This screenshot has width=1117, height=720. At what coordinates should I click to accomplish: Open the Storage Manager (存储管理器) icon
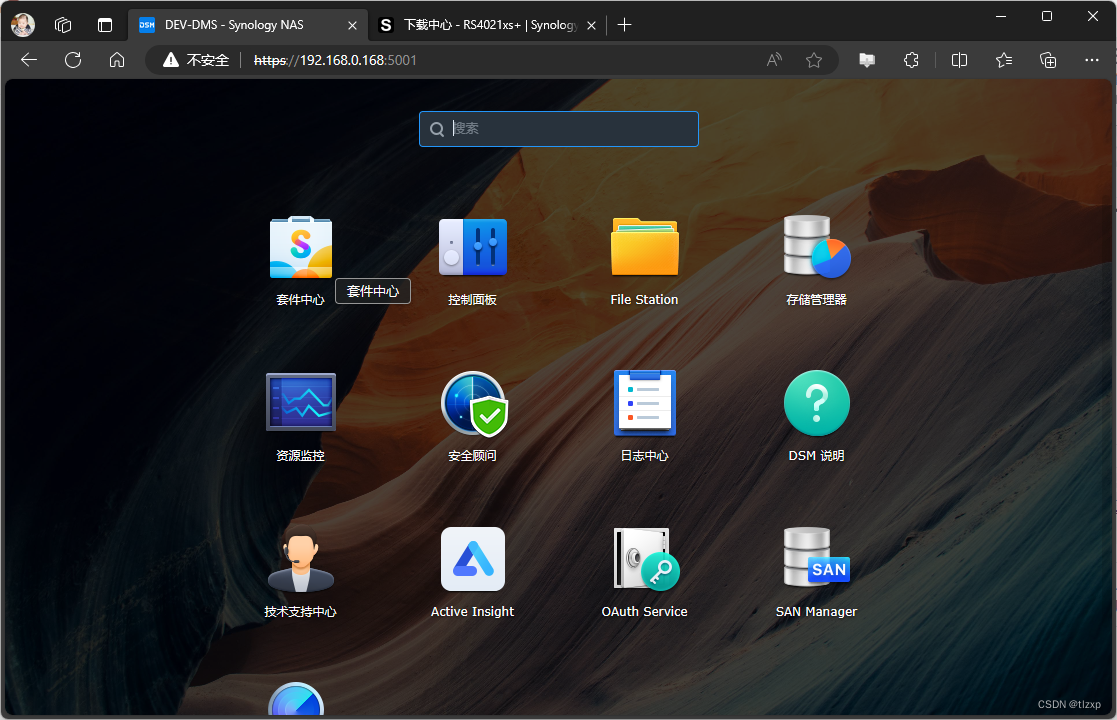pyautogui.click(x=816, y=247)
